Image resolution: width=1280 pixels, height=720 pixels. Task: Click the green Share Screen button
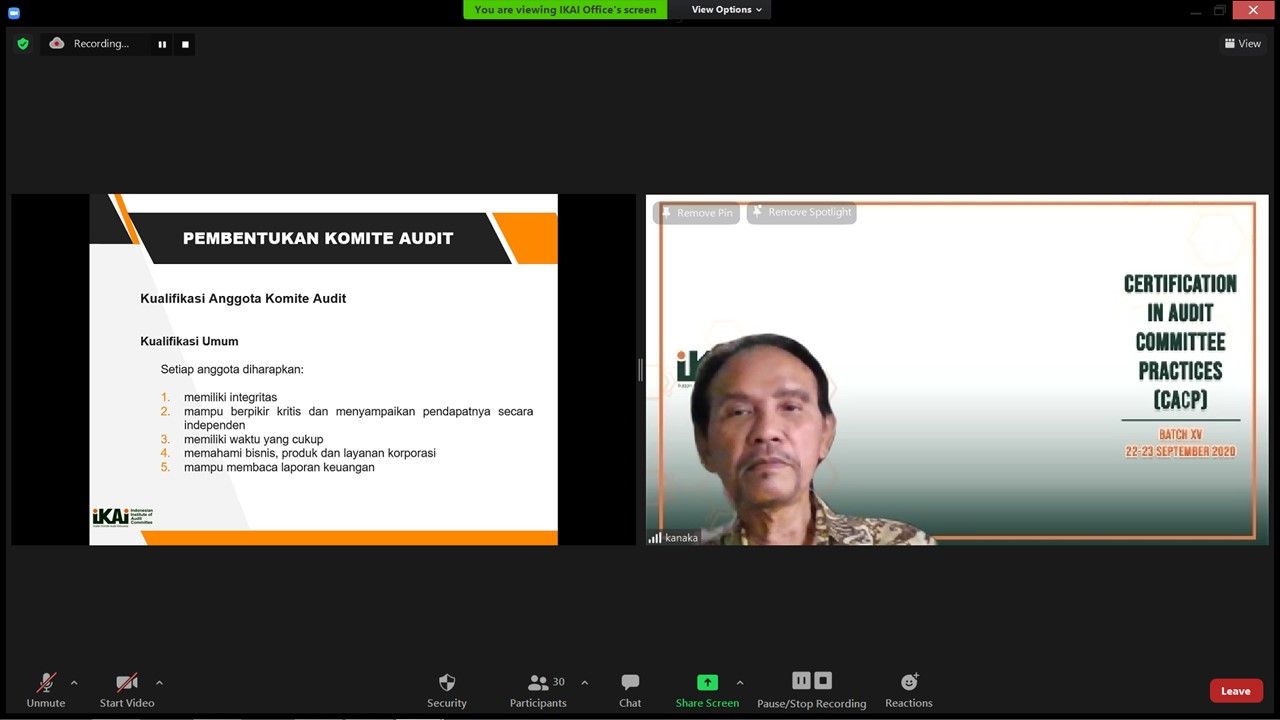point(707,690)
